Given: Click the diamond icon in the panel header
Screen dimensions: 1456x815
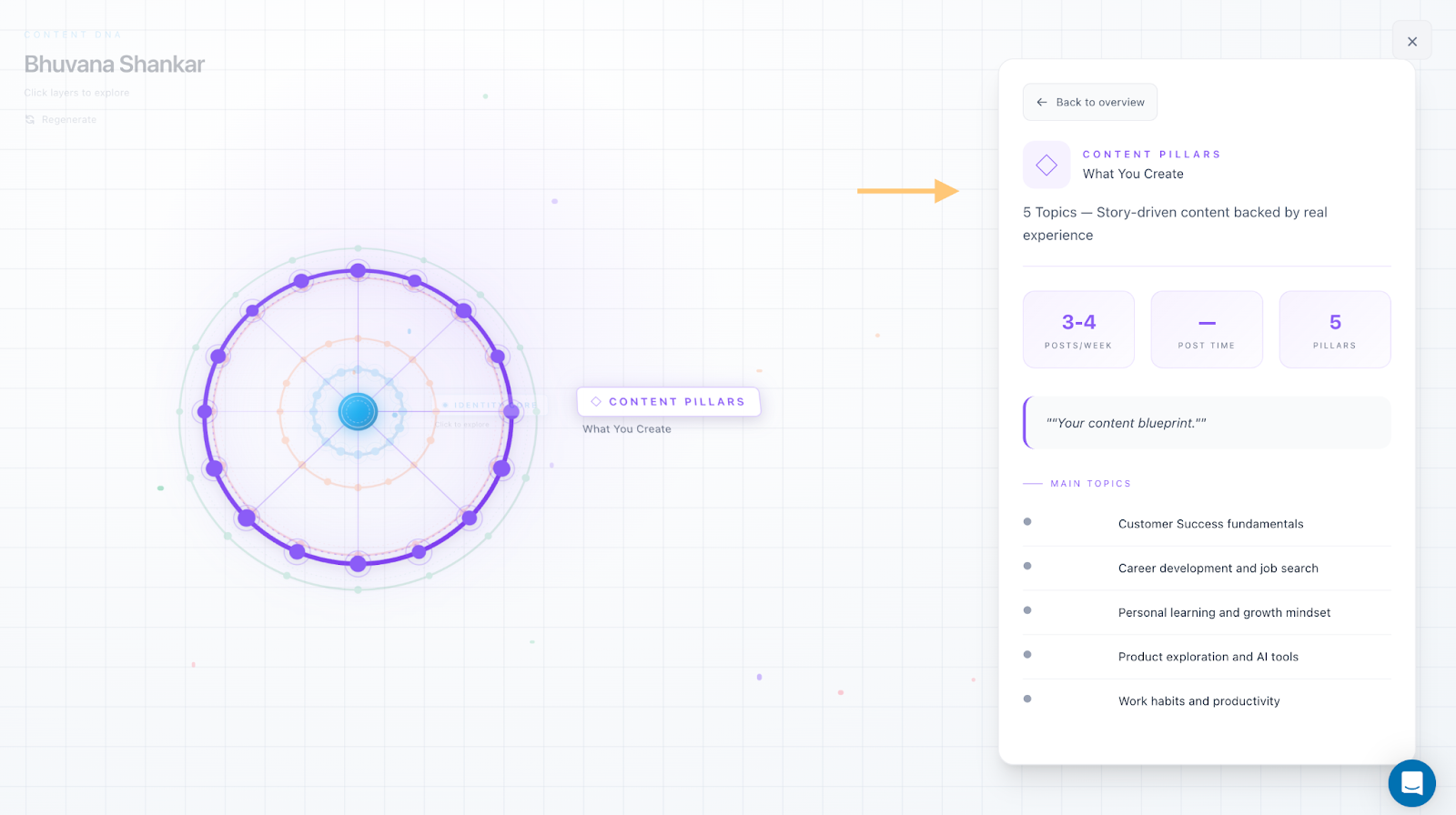Looking at the screenshot, I should pyautogui.click(x=1046, y=165).
